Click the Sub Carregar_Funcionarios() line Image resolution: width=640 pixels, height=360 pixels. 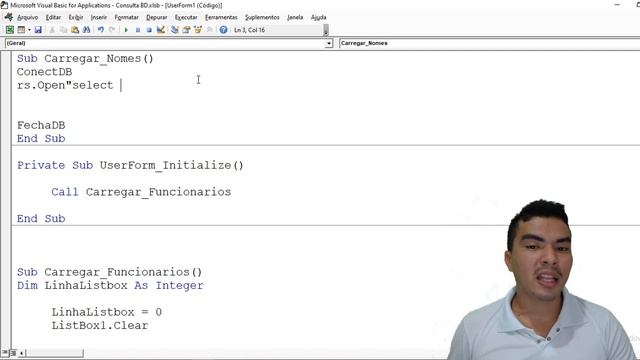(x=109, y=272)
